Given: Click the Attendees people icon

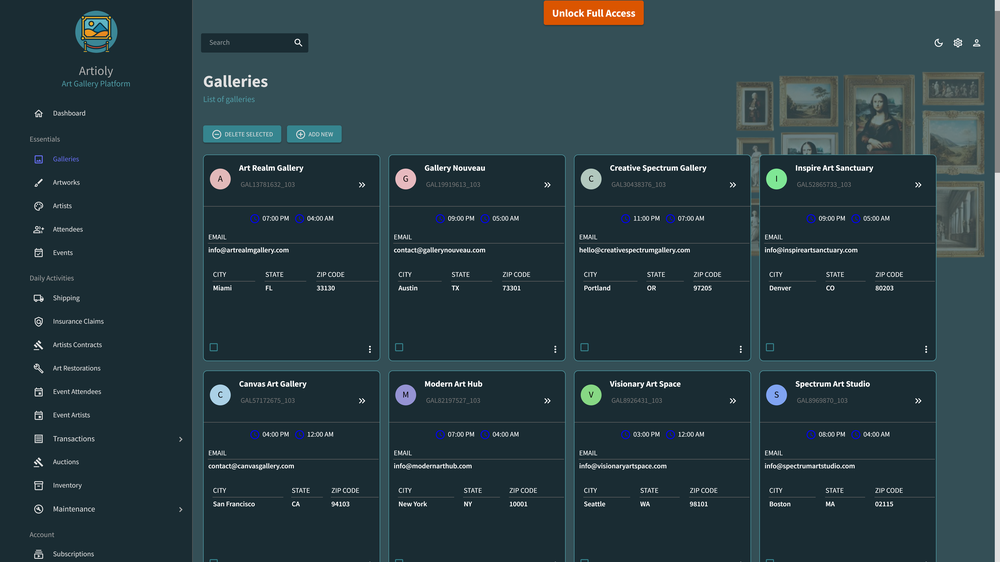Looking at the screenshot, I should (x=38, y=230).
